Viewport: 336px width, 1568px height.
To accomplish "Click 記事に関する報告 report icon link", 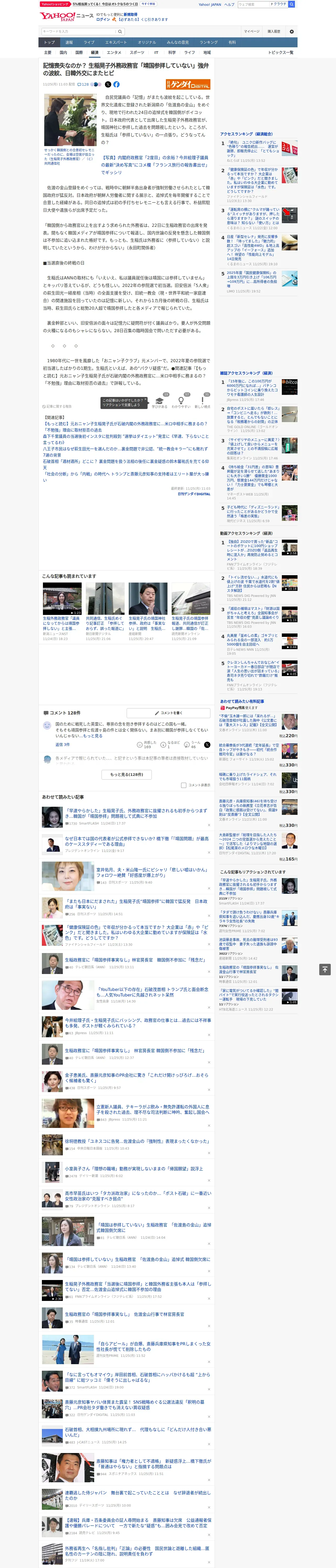I will click(57, 406).
